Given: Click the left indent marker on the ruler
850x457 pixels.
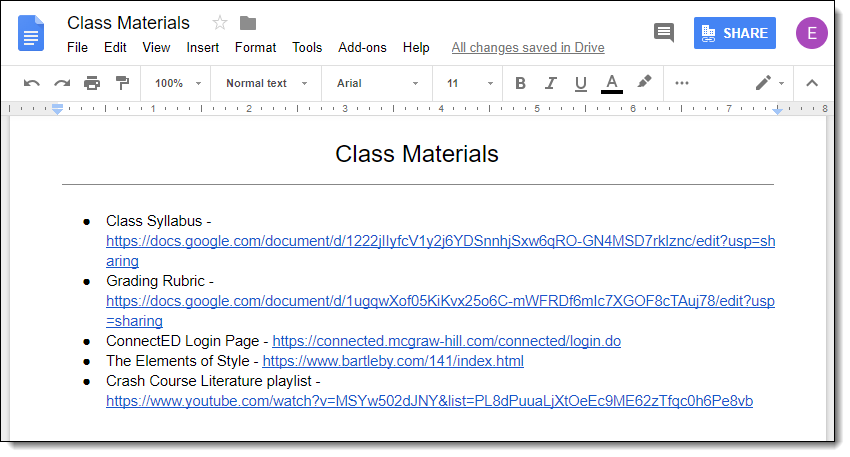Looking at the screenshot, I should [x=57, y=110].
